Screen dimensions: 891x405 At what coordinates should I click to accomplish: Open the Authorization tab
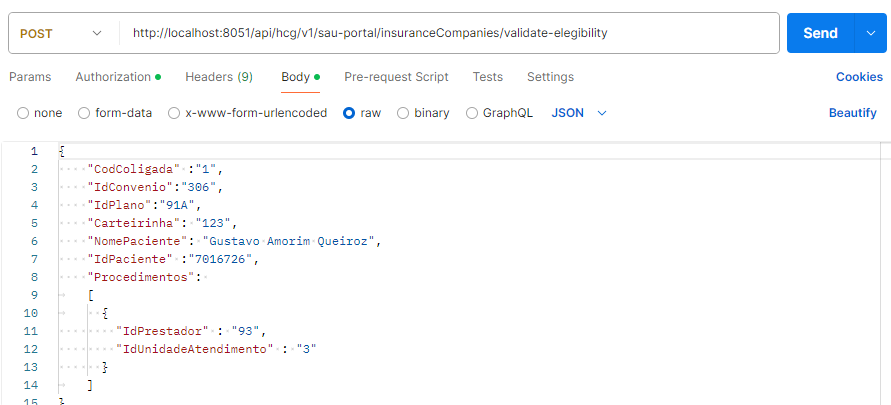point(113,77)
